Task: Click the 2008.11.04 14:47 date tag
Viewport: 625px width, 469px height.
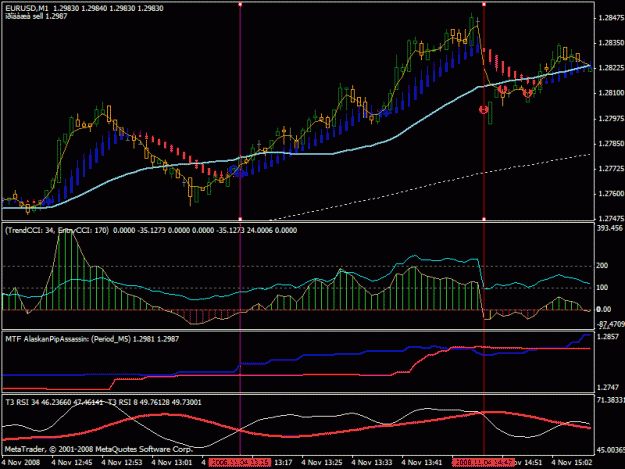Action: (483, 463)
